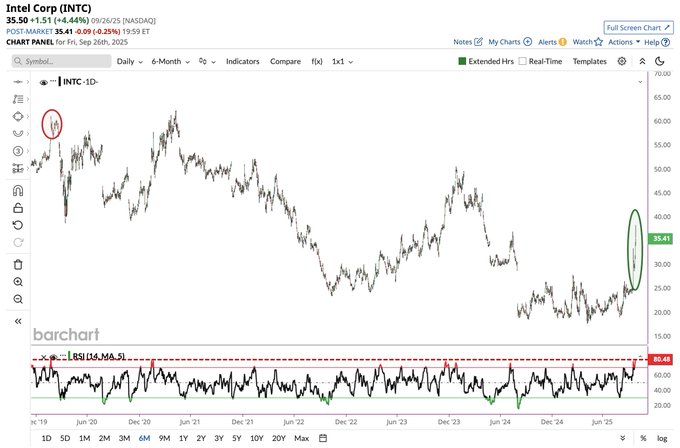Image resolution: width=680 pixels, height=448 pixels.
Task: Select the crosshair line drawing tool
Action: 18,82
